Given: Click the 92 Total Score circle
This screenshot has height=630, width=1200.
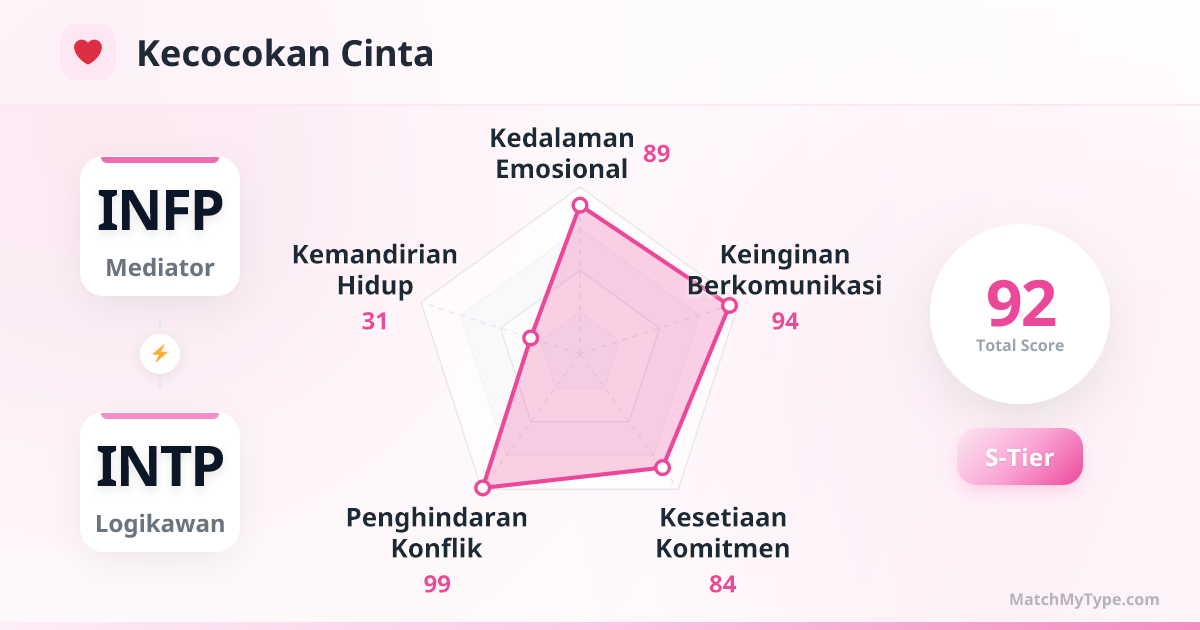Looking at the screenshot, I should point(1020,314).
